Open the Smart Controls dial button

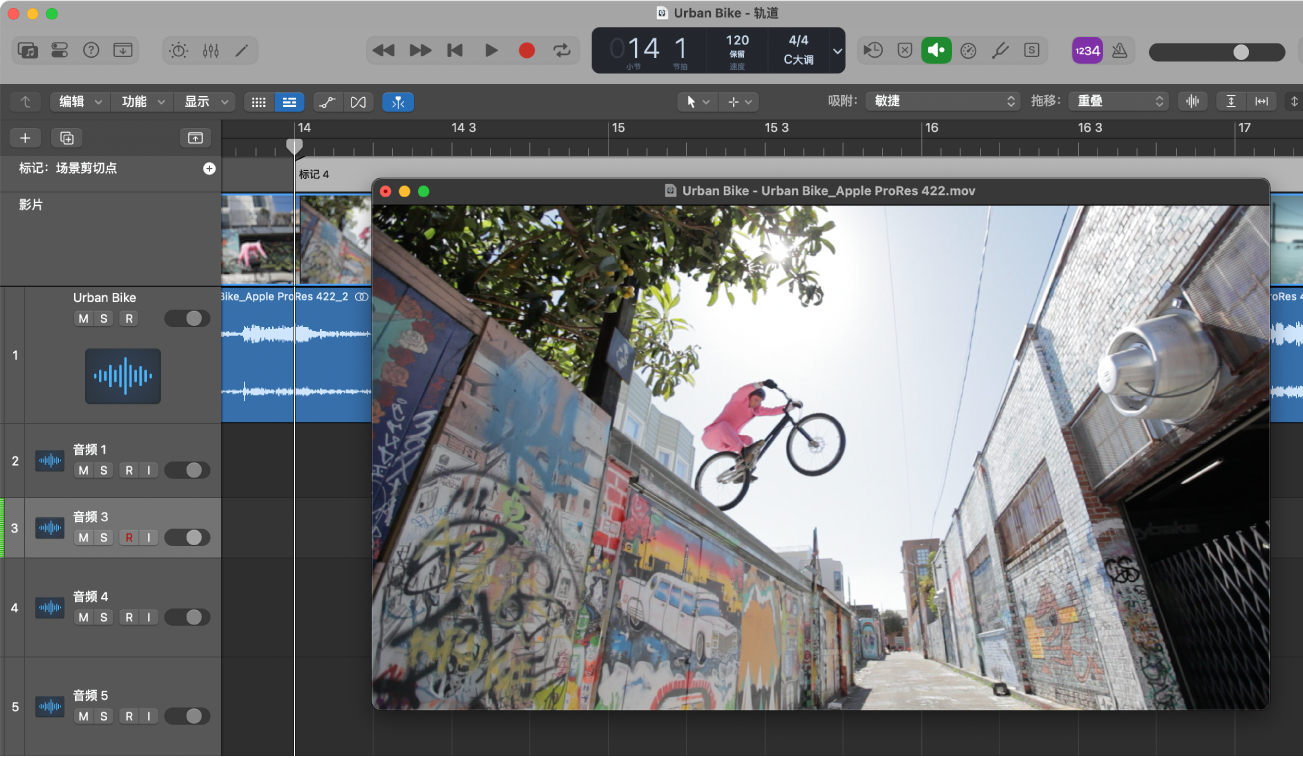tap(178, 50)
